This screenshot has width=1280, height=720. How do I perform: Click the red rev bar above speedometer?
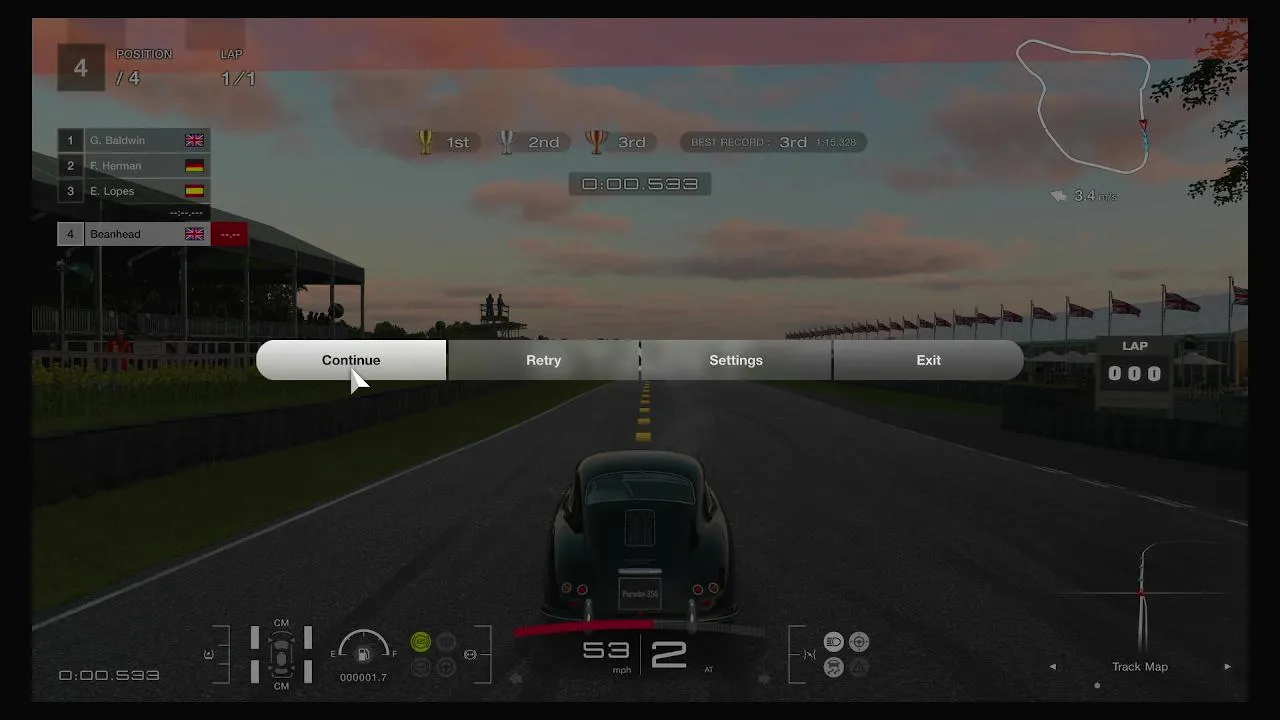585,627
